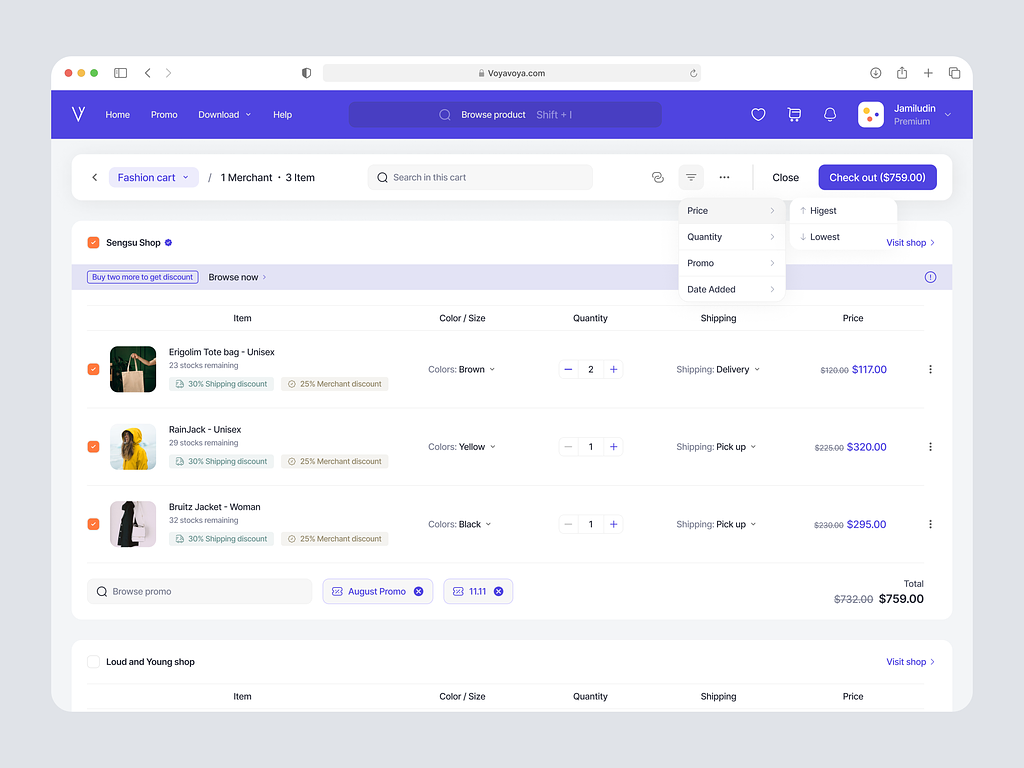Remove the August Promo tag
The image size is (1024, 768).
coord(418,592)
